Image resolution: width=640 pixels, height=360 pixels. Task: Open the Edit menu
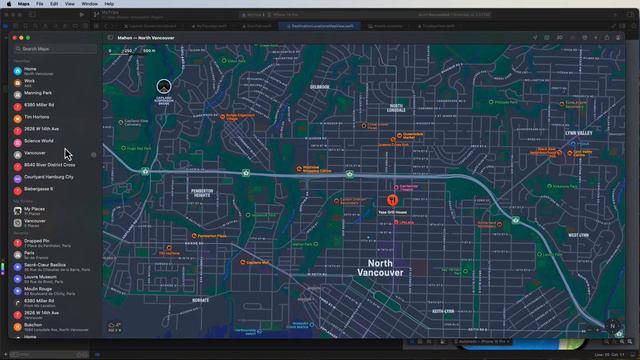coord(54,4)
